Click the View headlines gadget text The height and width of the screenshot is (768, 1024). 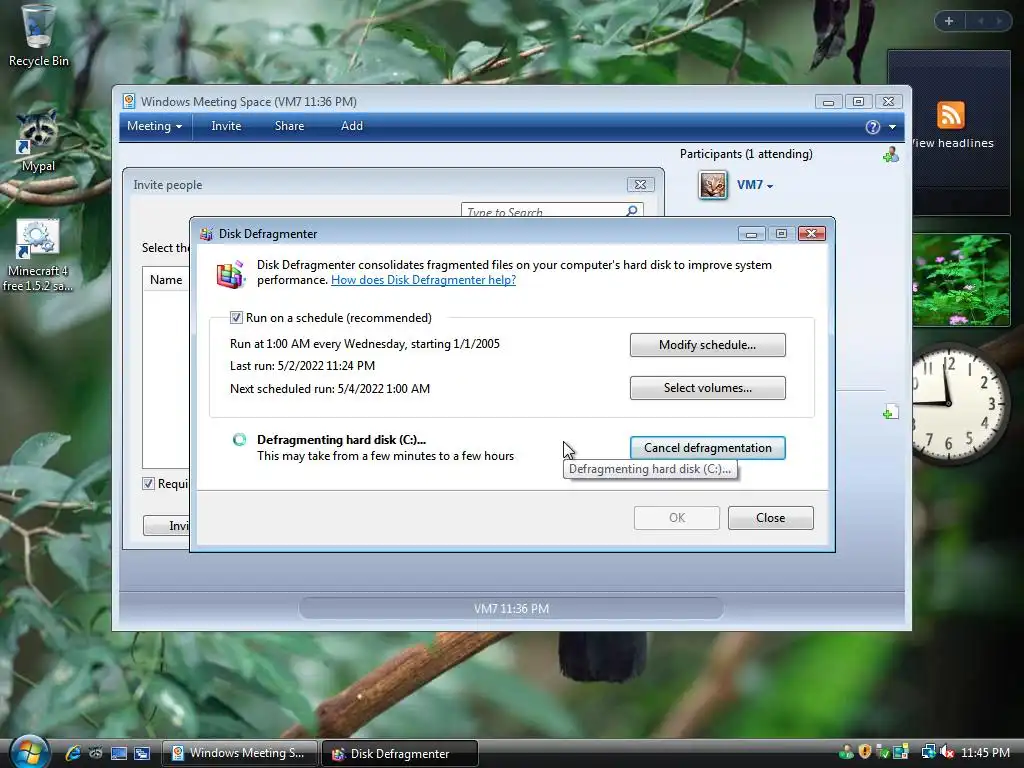(x=953, y=143)
